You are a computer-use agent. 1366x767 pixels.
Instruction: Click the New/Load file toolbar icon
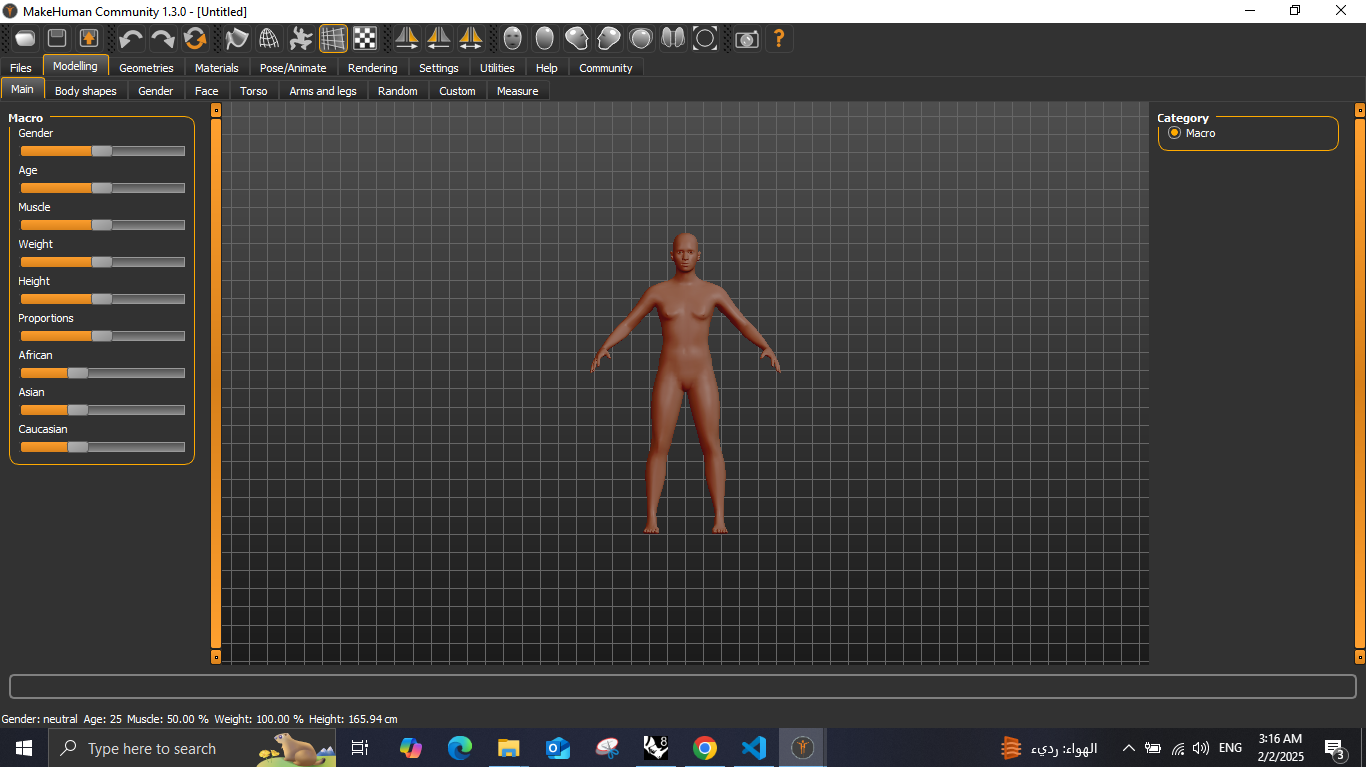[x=26, y=39]
